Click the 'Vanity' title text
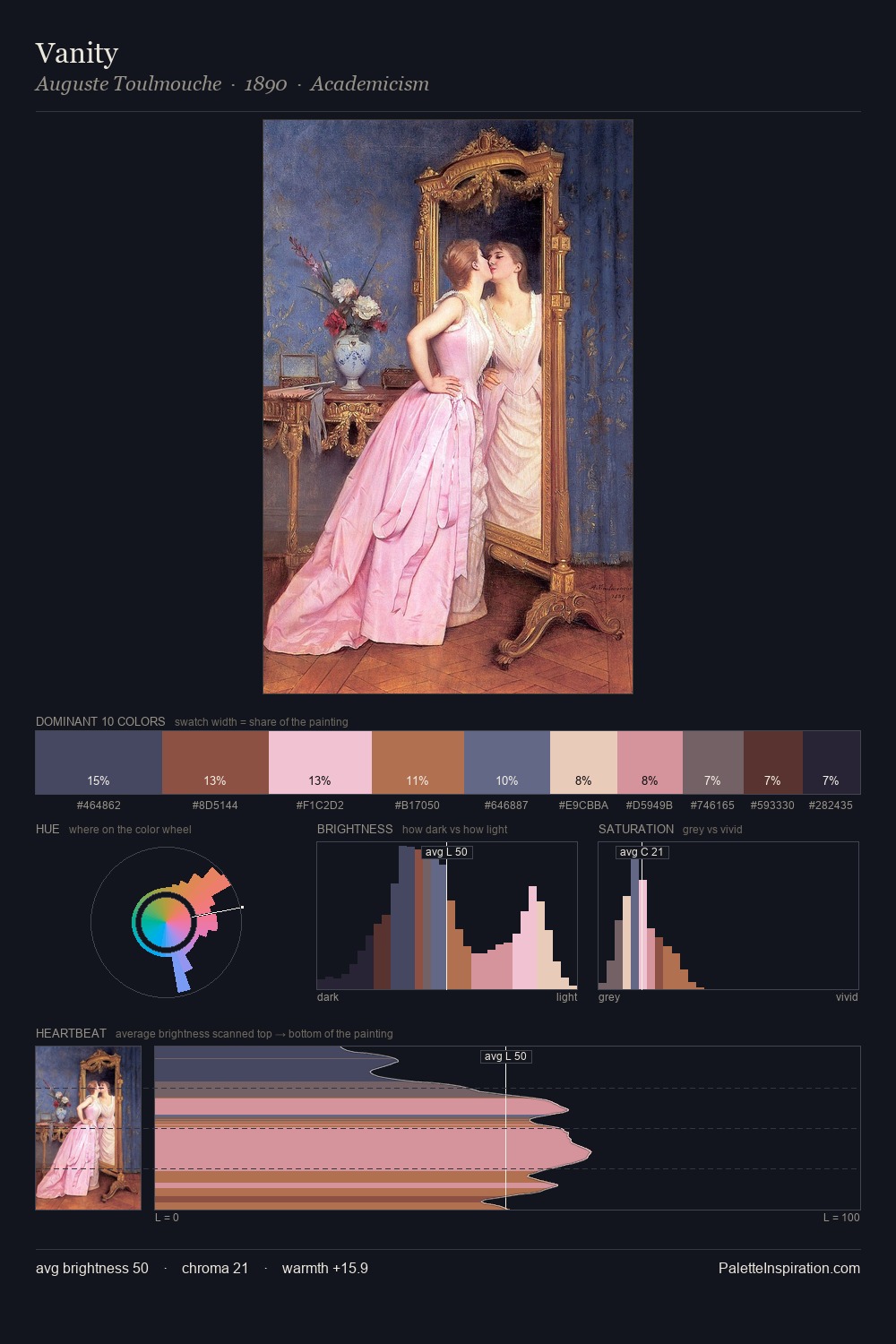Viewport: 896px width, 1344px height. (x=77, y=54)
